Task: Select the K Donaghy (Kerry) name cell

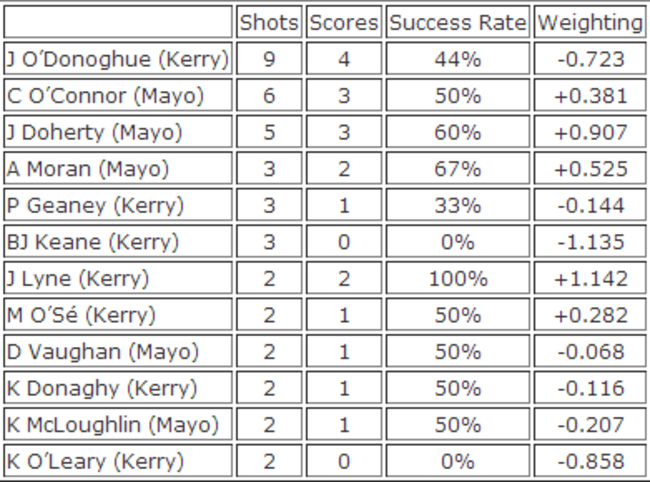Action: (101, 388)
